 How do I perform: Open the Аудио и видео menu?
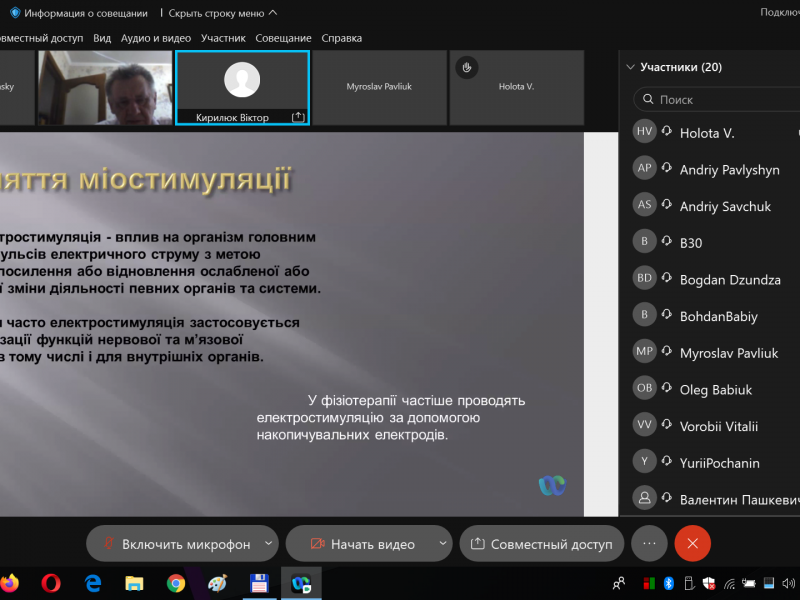(x=155, y=38)
